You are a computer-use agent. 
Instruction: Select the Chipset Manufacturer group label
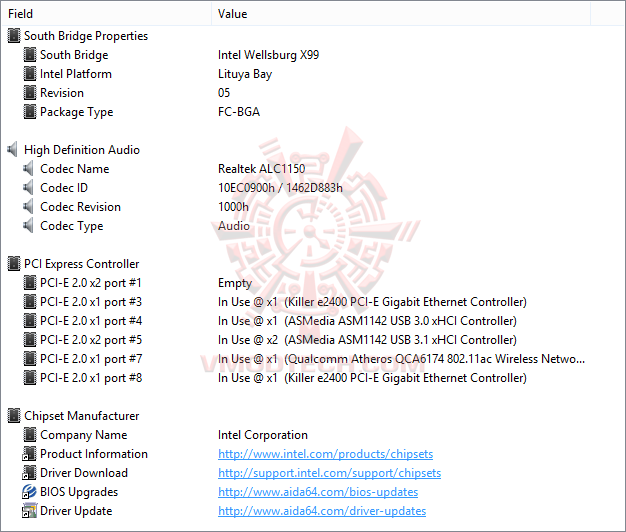(81, 416)
